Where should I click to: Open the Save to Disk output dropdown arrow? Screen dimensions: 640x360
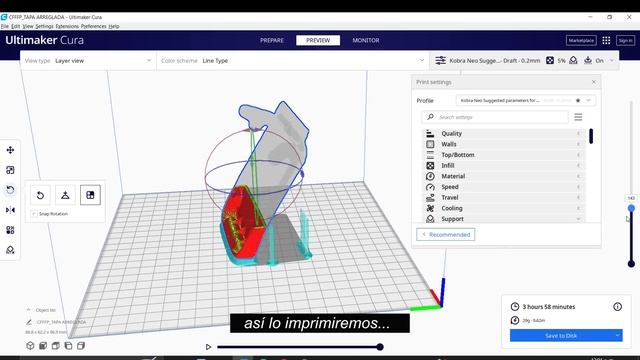[618, 336]
